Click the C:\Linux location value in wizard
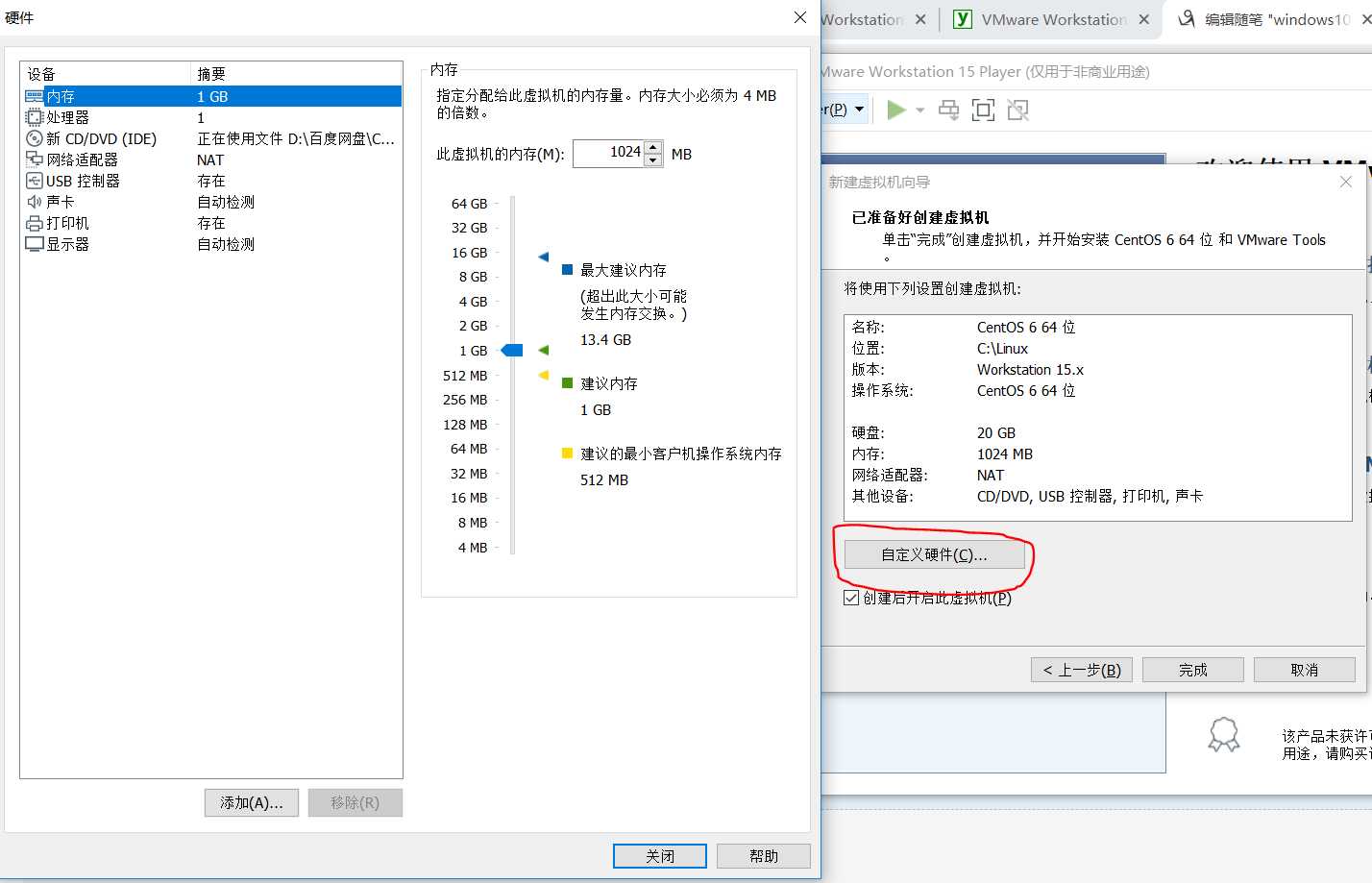 (1002, 349)
